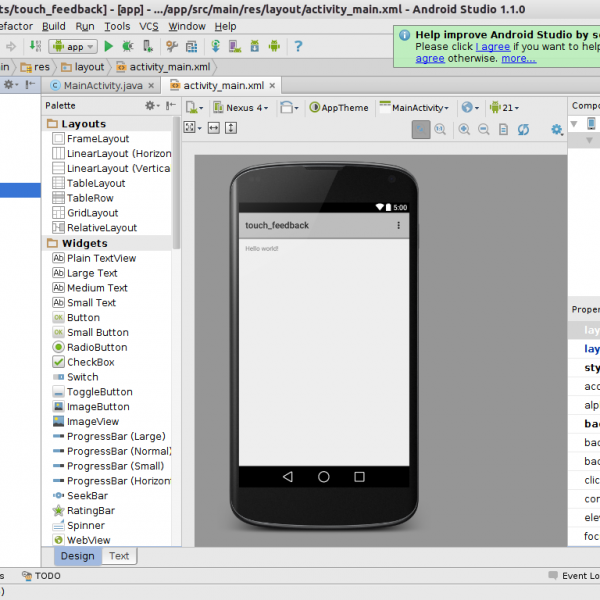Open the AVD Manager device icon
The height and width of the screenshot is (600, 600).
point(235,46)
